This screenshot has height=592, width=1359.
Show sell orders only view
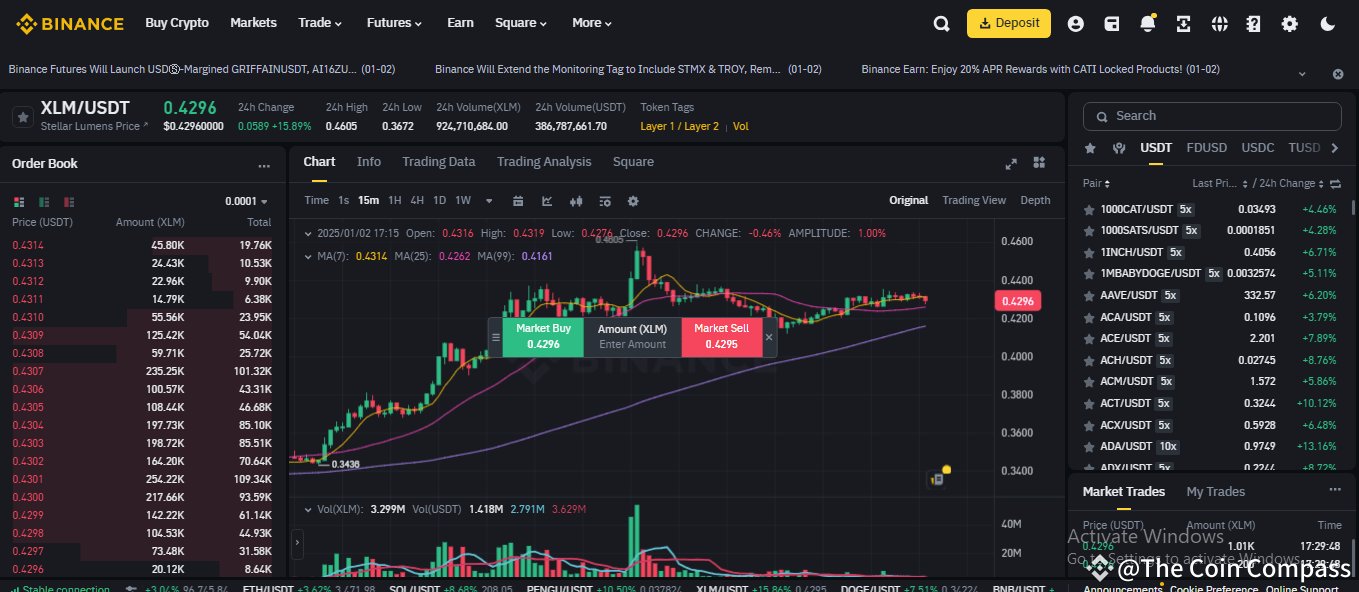point(69,201)
